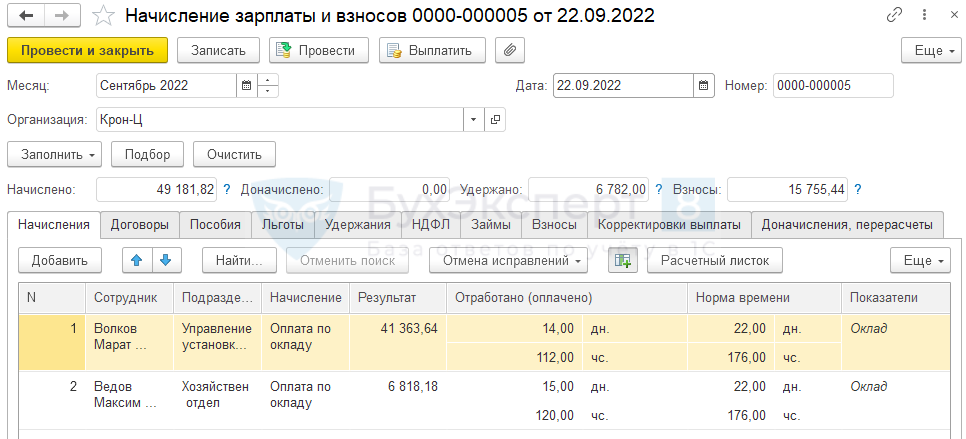Viewport: 966px width, 439px height.
Task: Add document to favorites with star icon
Action: [x=103, y=16]
